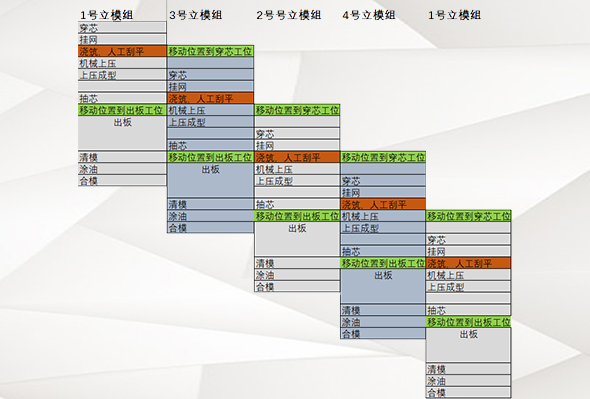Select orange 浇铸 cell in 2号 column
The image size is (590, 399).
click(x=297, y=157)
